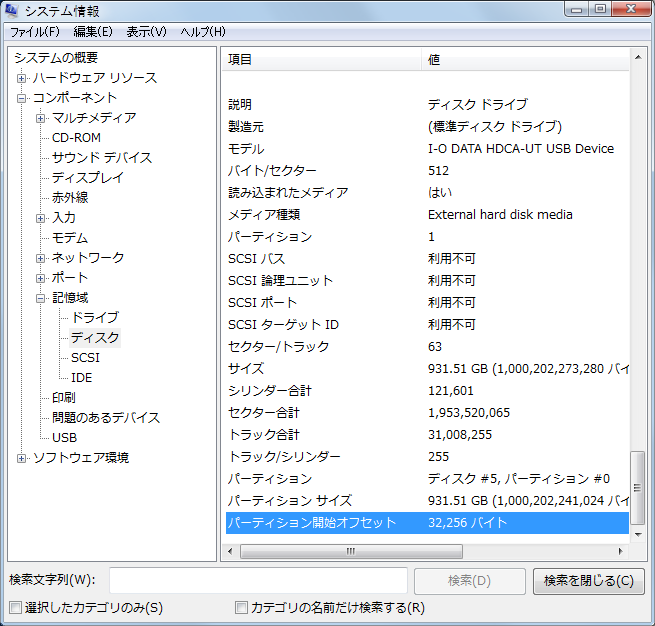
Task: Collapse the 記憶域 node
Action: [x=41, y=298]
